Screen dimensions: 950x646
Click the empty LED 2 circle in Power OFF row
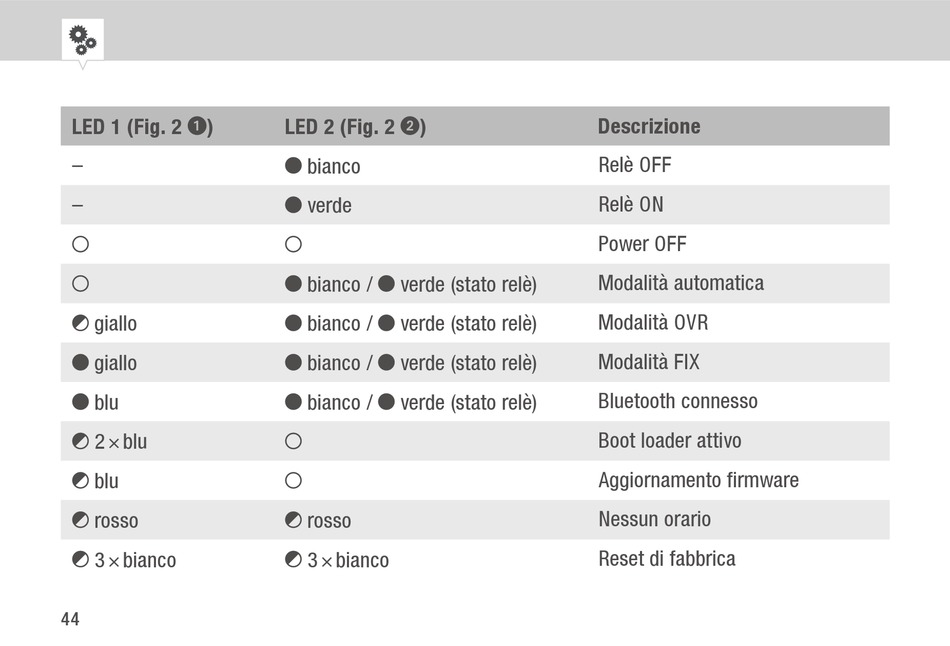click(293, 244)
